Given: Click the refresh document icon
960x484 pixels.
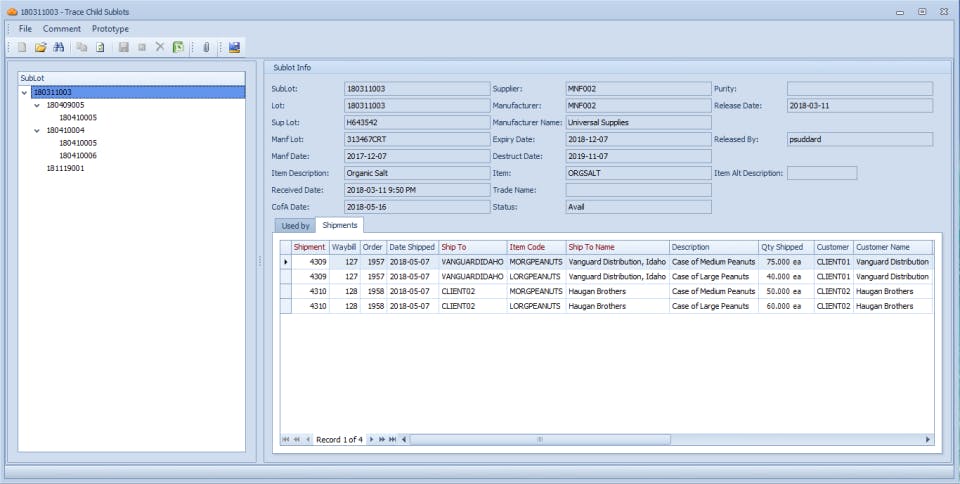Looking at the screenshot, I should [100, 47].
